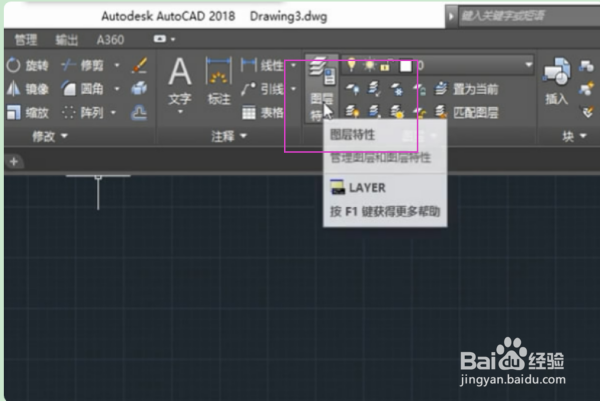The height and width of the screenshot is (401, 600).
Task: Open the layer list dropdown arrow
Action: pyautogui.click(x=528, y=65)
